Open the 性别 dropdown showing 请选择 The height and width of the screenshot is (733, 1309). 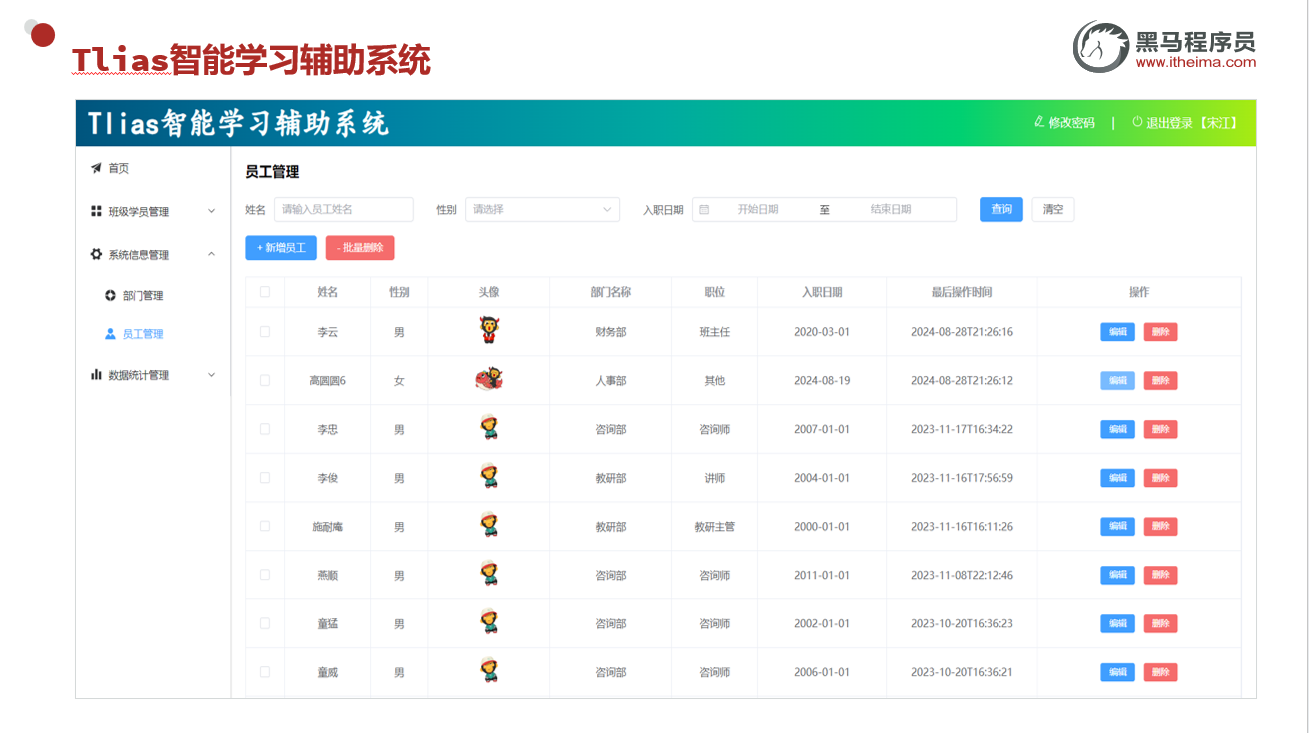pyautogui.click(x=542, y=209)
